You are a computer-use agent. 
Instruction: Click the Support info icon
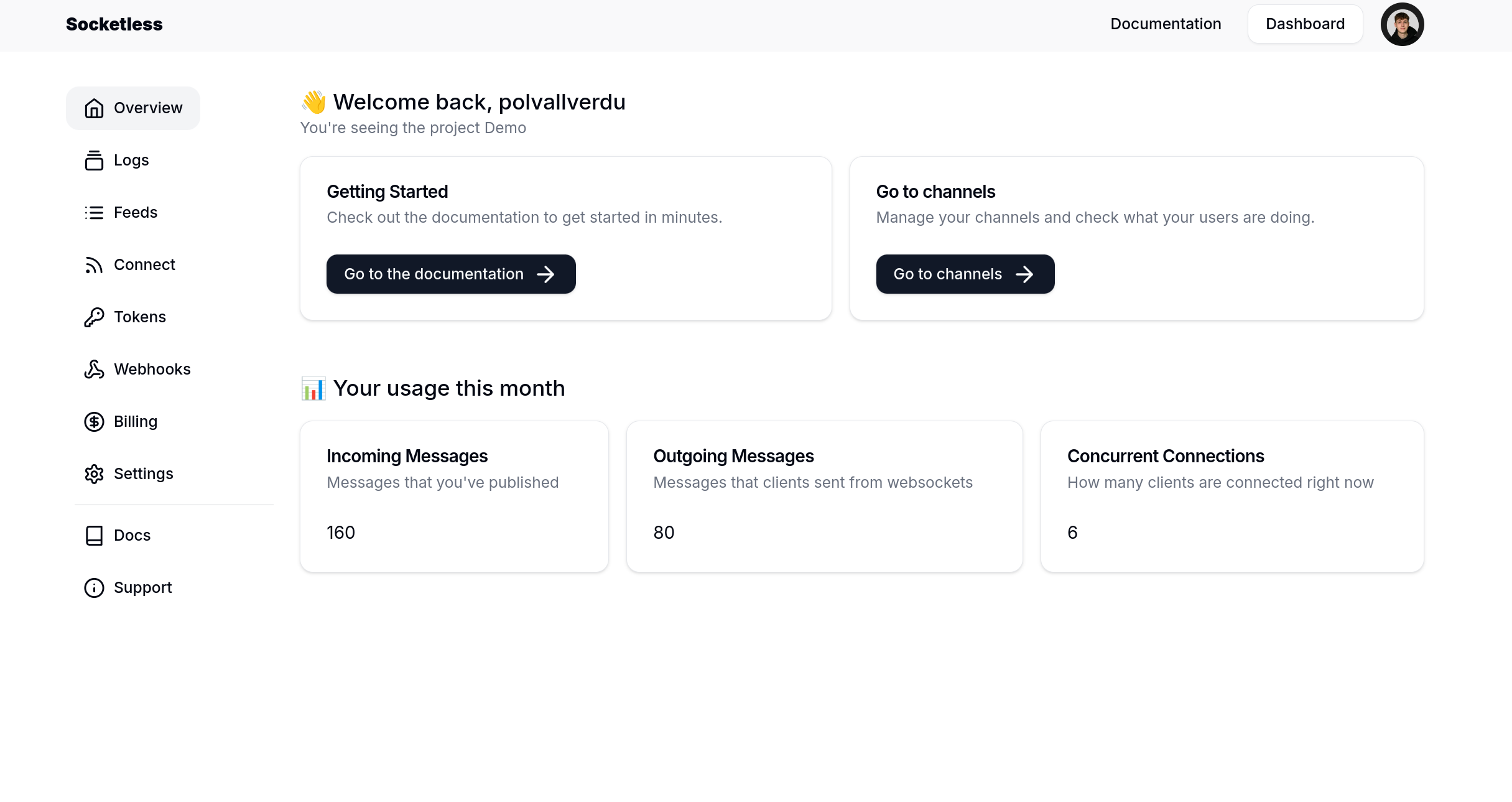click(94, 588)
